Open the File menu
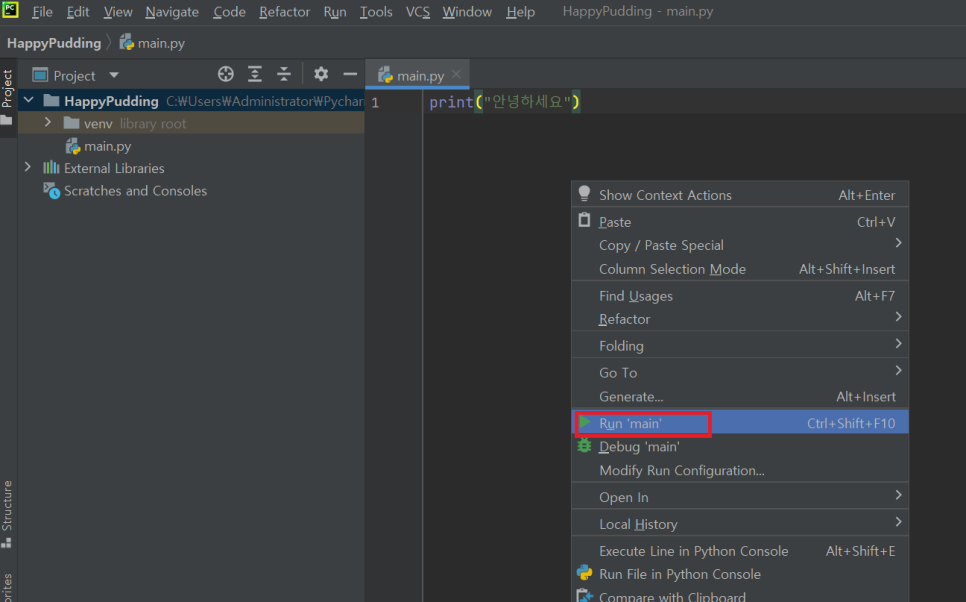The height and width of the screenshot is (602, 966). [x=42, y=12]
